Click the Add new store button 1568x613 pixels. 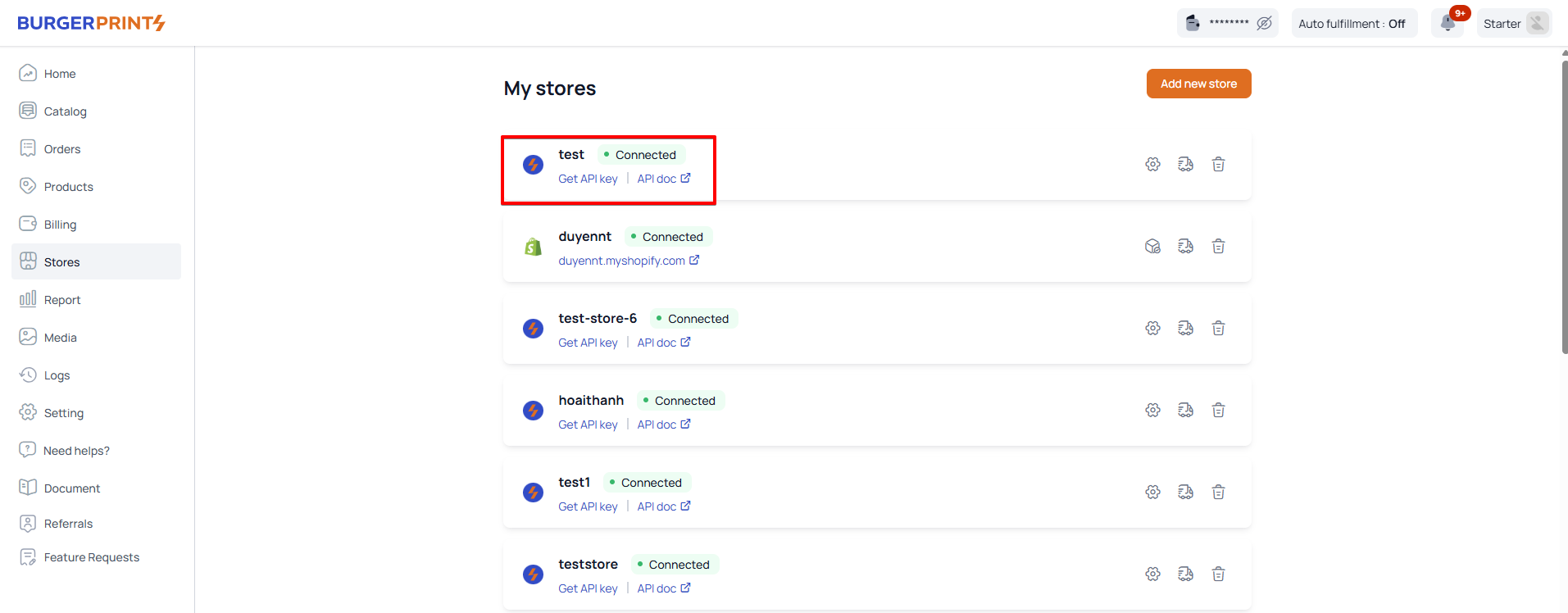[1198, 84]
